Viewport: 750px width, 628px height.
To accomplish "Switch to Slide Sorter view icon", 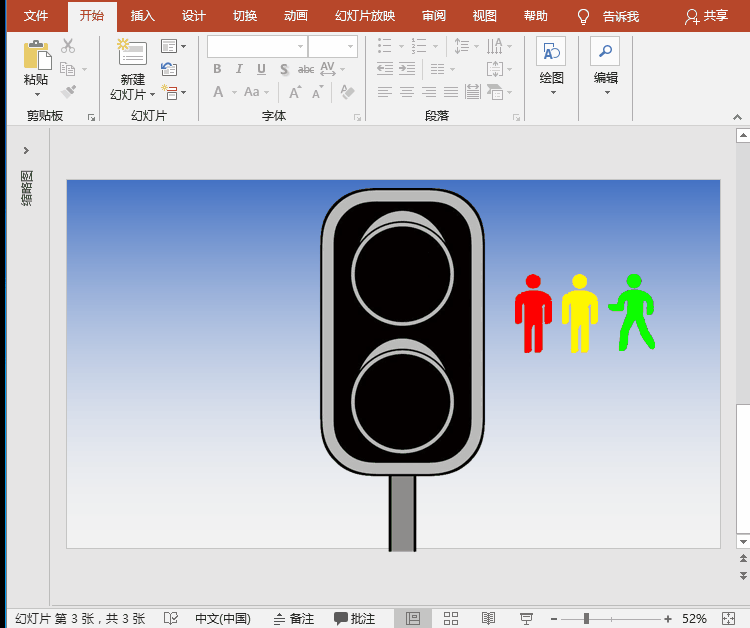I will (451, 618).
